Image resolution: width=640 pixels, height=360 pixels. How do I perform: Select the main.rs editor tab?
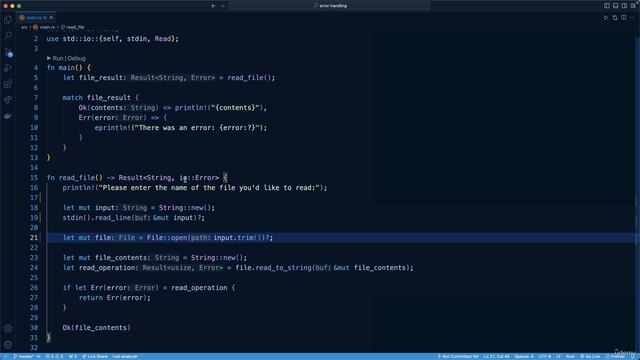36,18
